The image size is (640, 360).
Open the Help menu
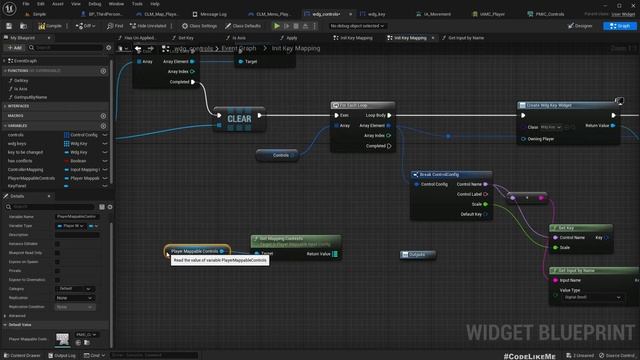tap(155, 4)
